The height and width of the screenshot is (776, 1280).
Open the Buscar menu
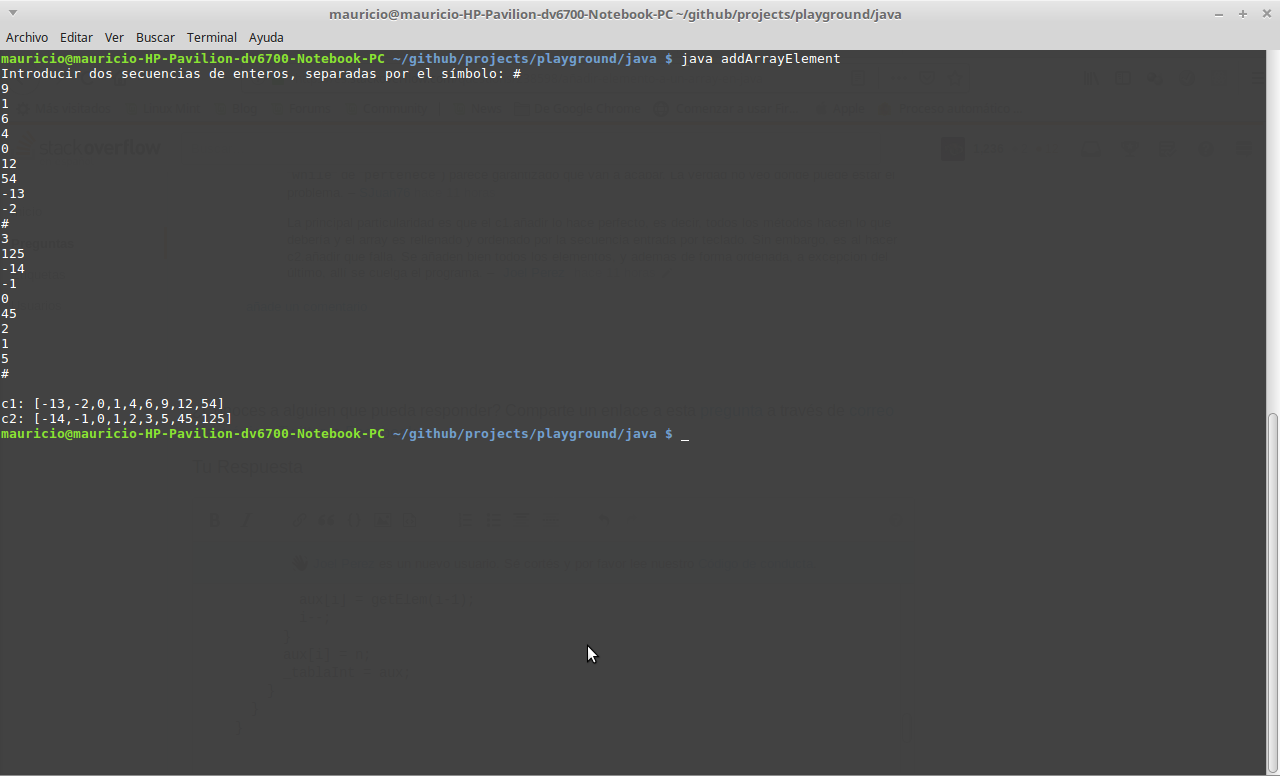pyautogui.click(x=155, y=37)
